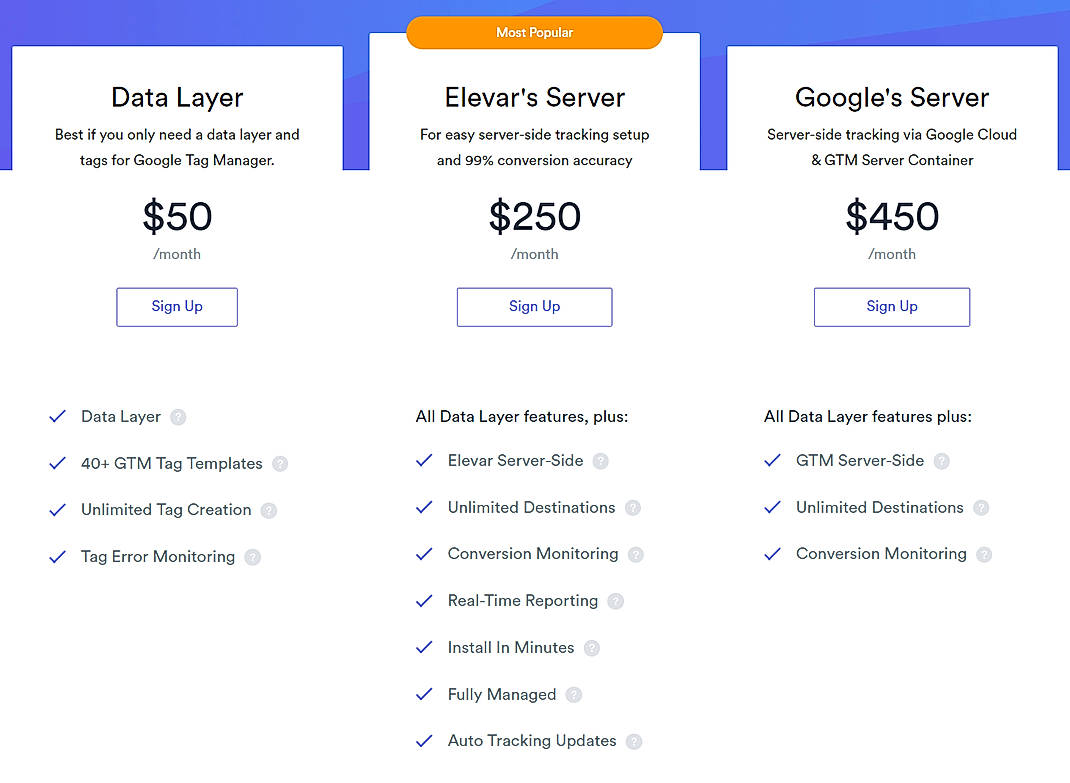Click the checkmark beside Fully Managed
The height and width of the screenshot is (783, 1070).
tap(424, 694)
